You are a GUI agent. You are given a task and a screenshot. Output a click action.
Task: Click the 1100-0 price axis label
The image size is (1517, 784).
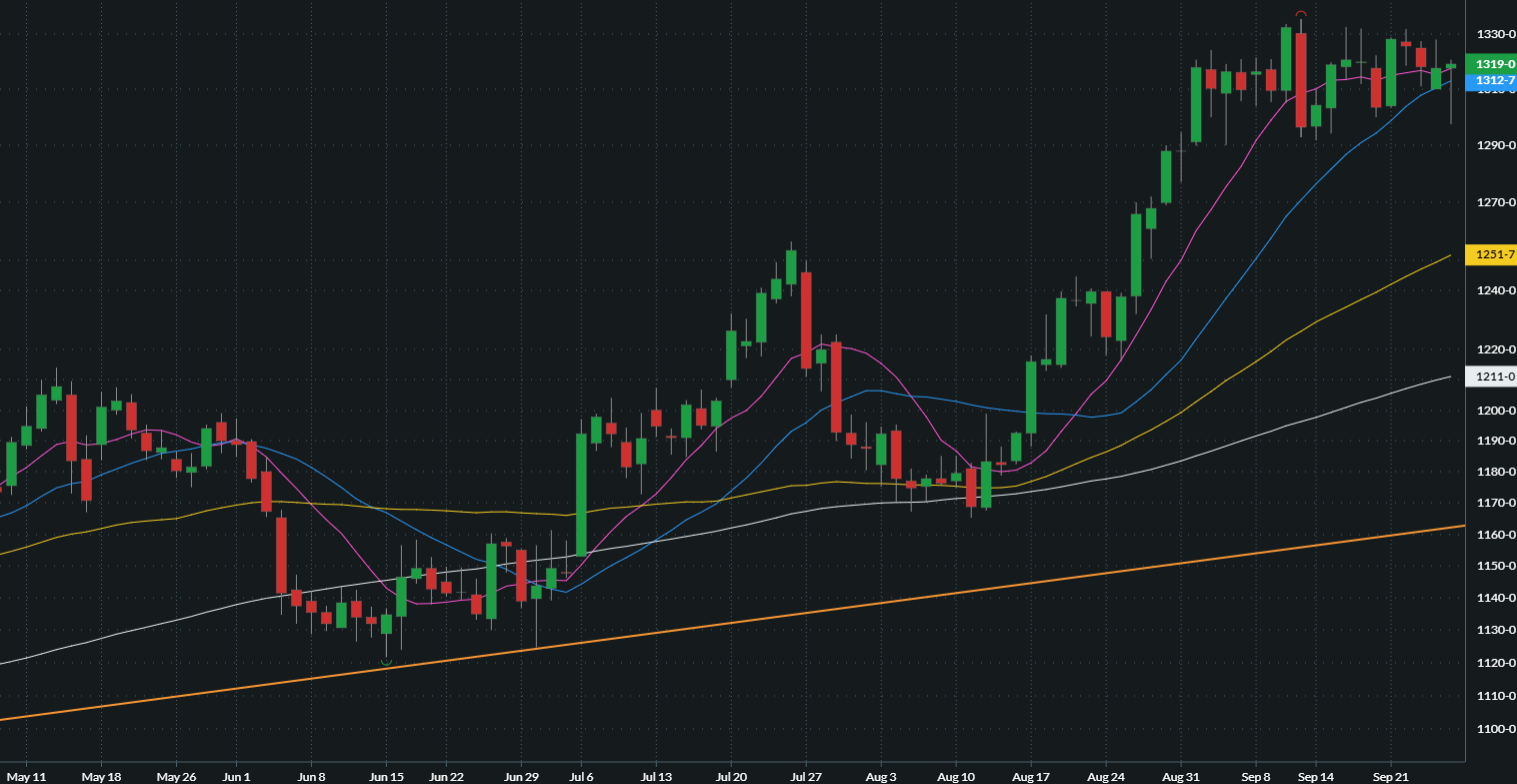click(x=1496, y=729)
